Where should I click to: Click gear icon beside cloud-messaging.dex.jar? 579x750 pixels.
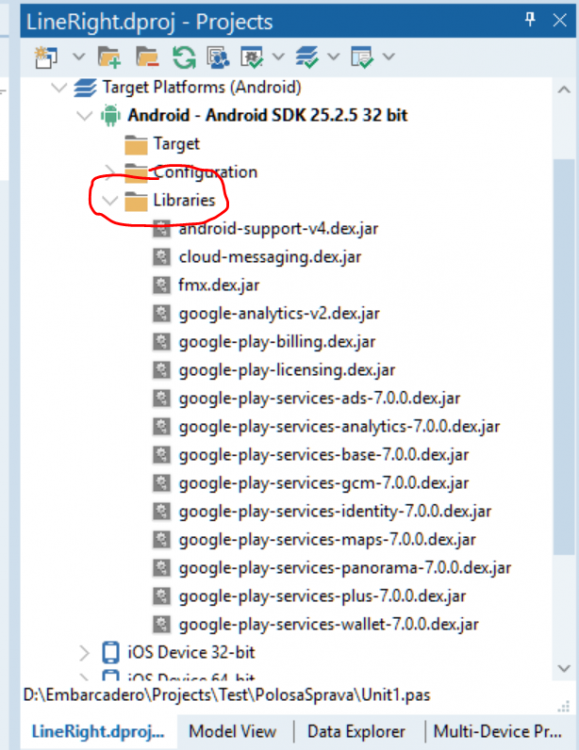pyautogui.click(x=161, y=257)
